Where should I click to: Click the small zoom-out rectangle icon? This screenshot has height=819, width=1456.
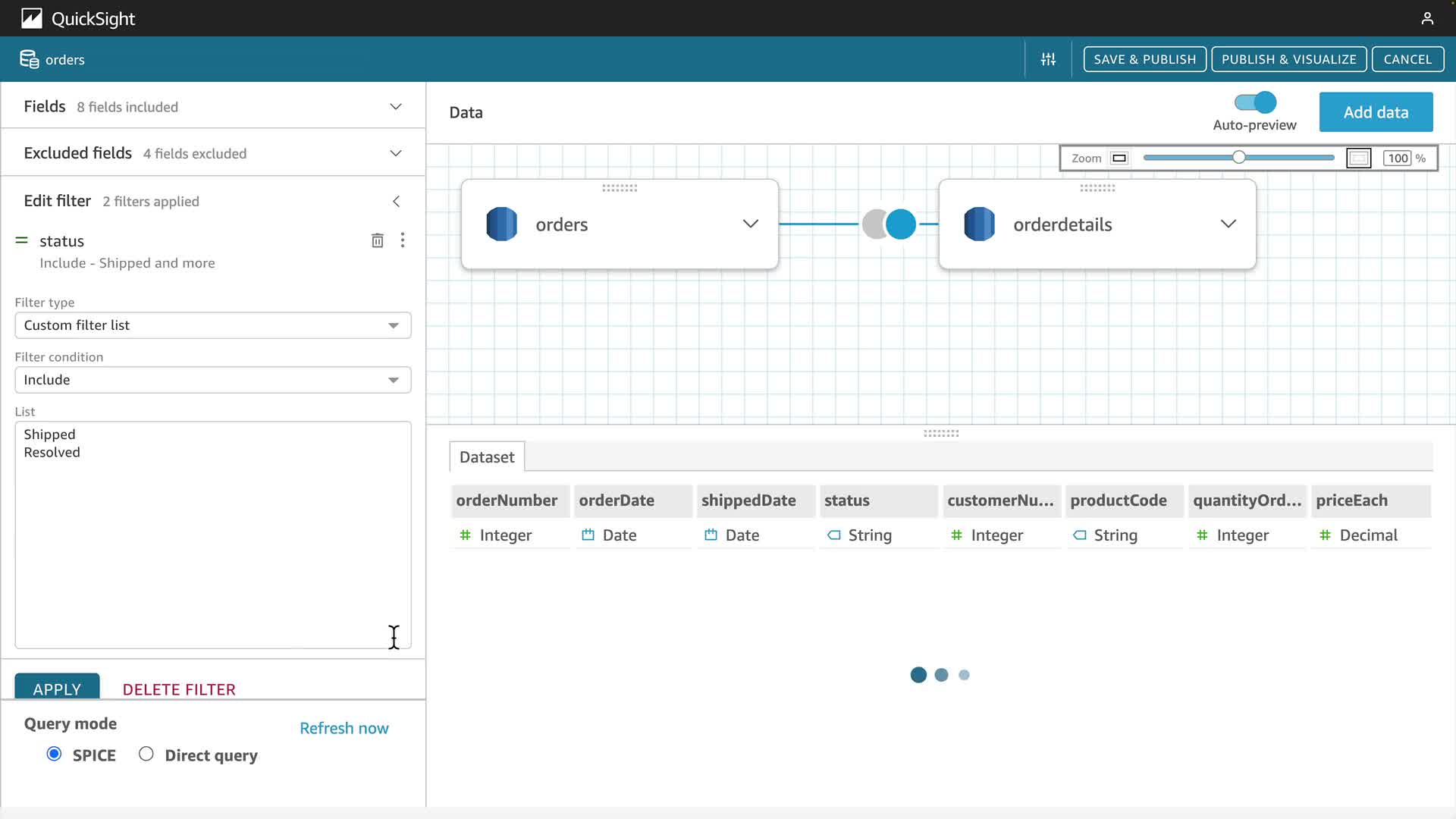(1119, 158)
